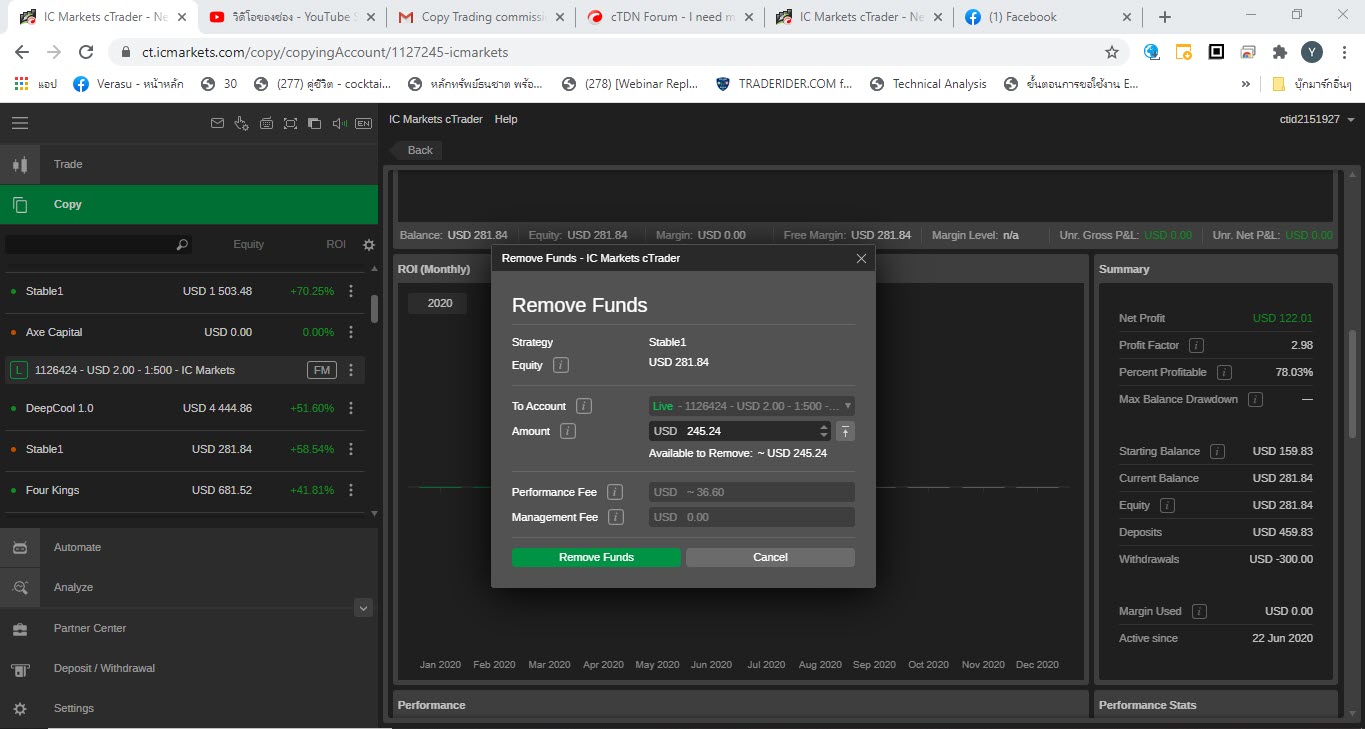Show Amount info icon
This screenshot has height=729, width=1365.
tap(568, 431)
